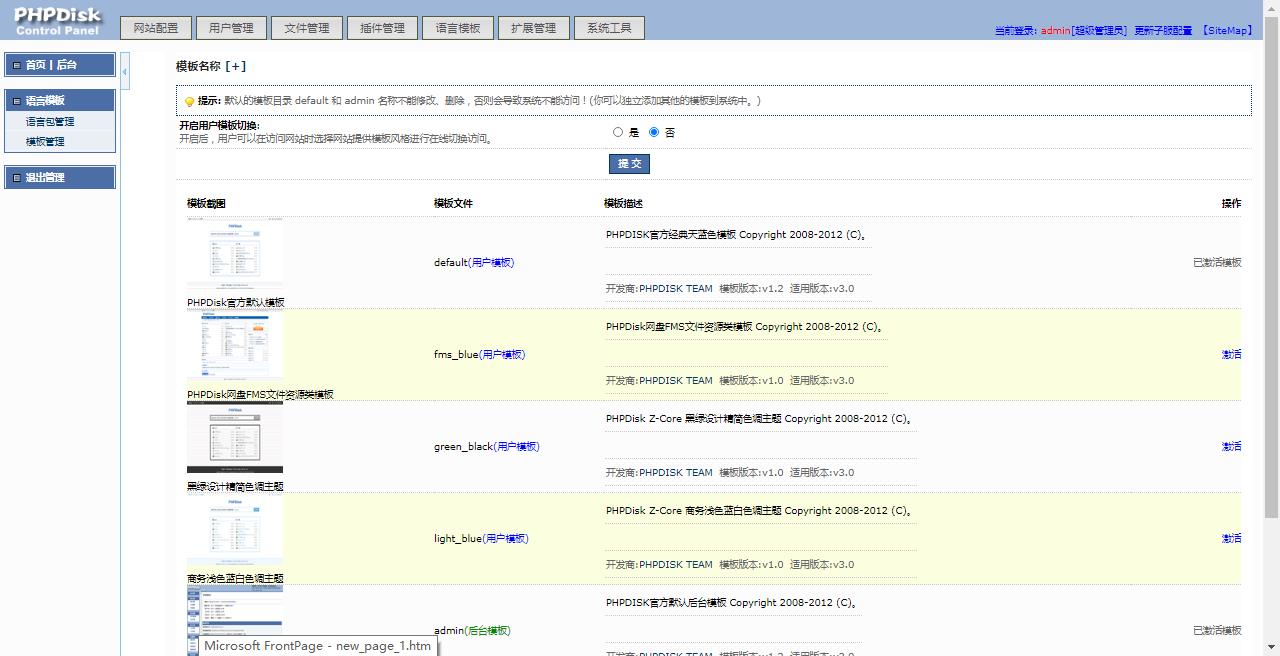Select the 否 radio button

pos(654,132)
